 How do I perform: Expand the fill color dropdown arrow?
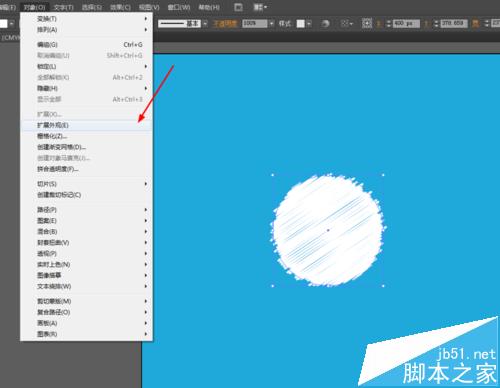pyautogui.click(x=11, y=24)
